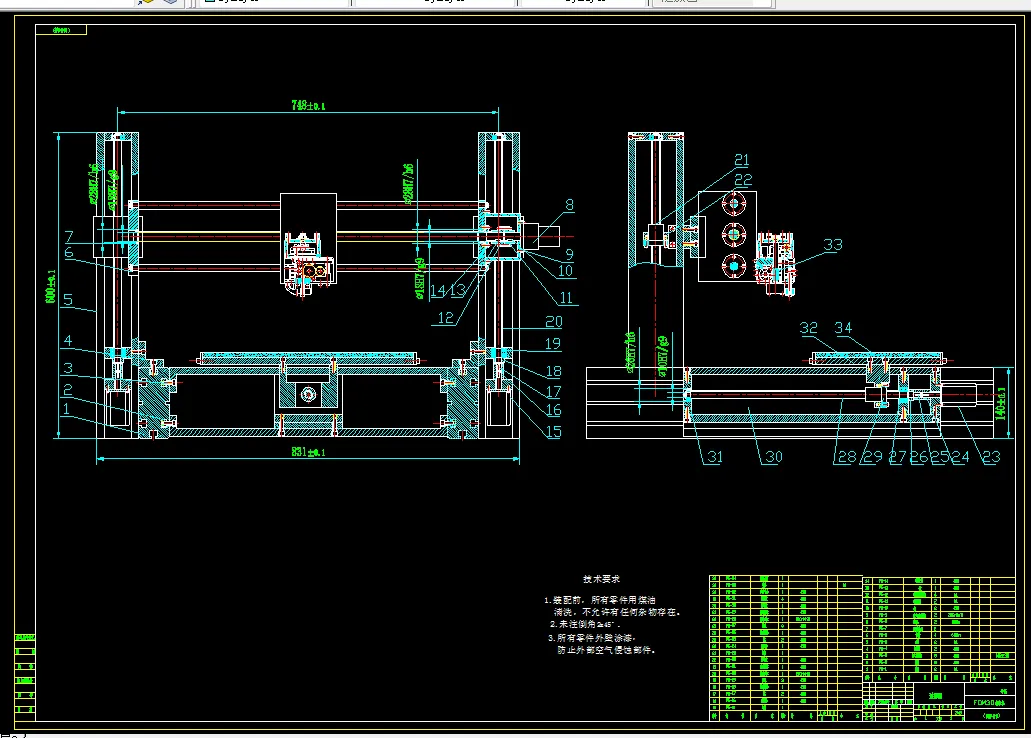Image resolution: width=1031 pixels, height=738 pixels.
Task: Click the 600±0.1 vertical height dimension
Action: [x=52, y=285]
